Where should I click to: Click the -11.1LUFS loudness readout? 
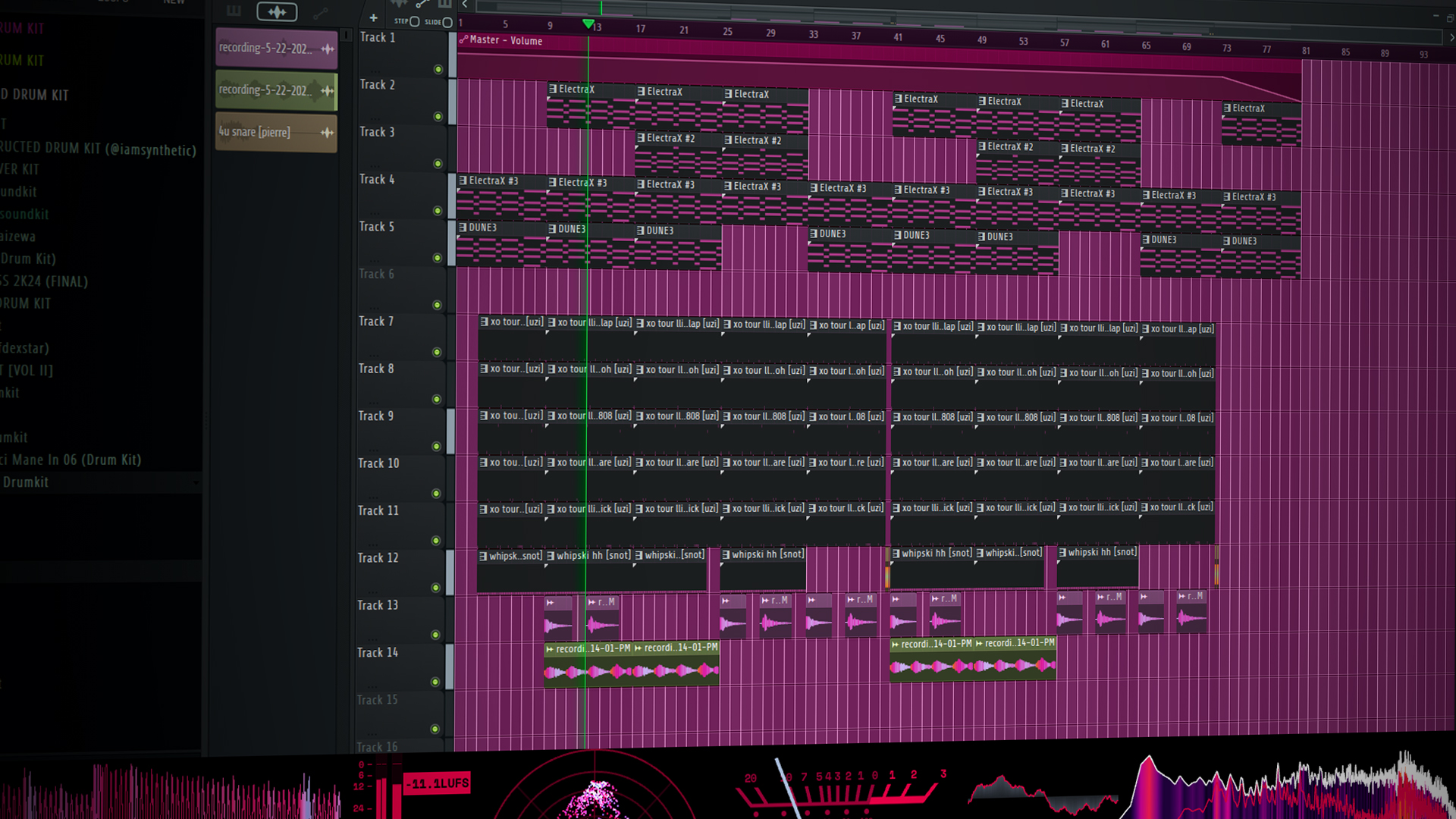point(438,783)
